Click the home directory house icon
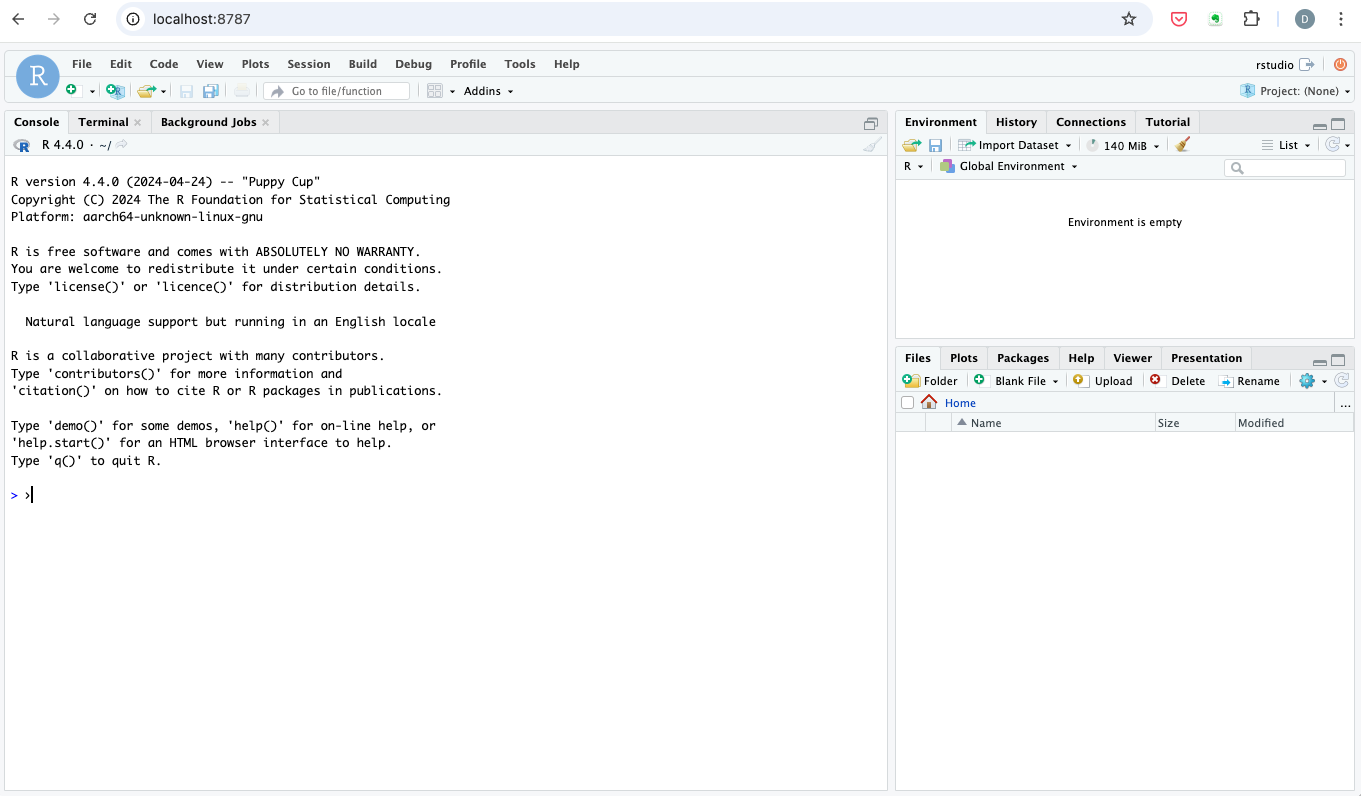1361x796 pixels. (929, 402)
